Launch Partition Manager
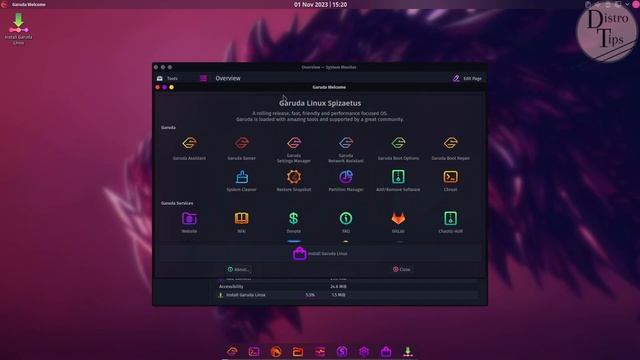The width and height of the screenshot is (640, 360). (x=346, y=180)
